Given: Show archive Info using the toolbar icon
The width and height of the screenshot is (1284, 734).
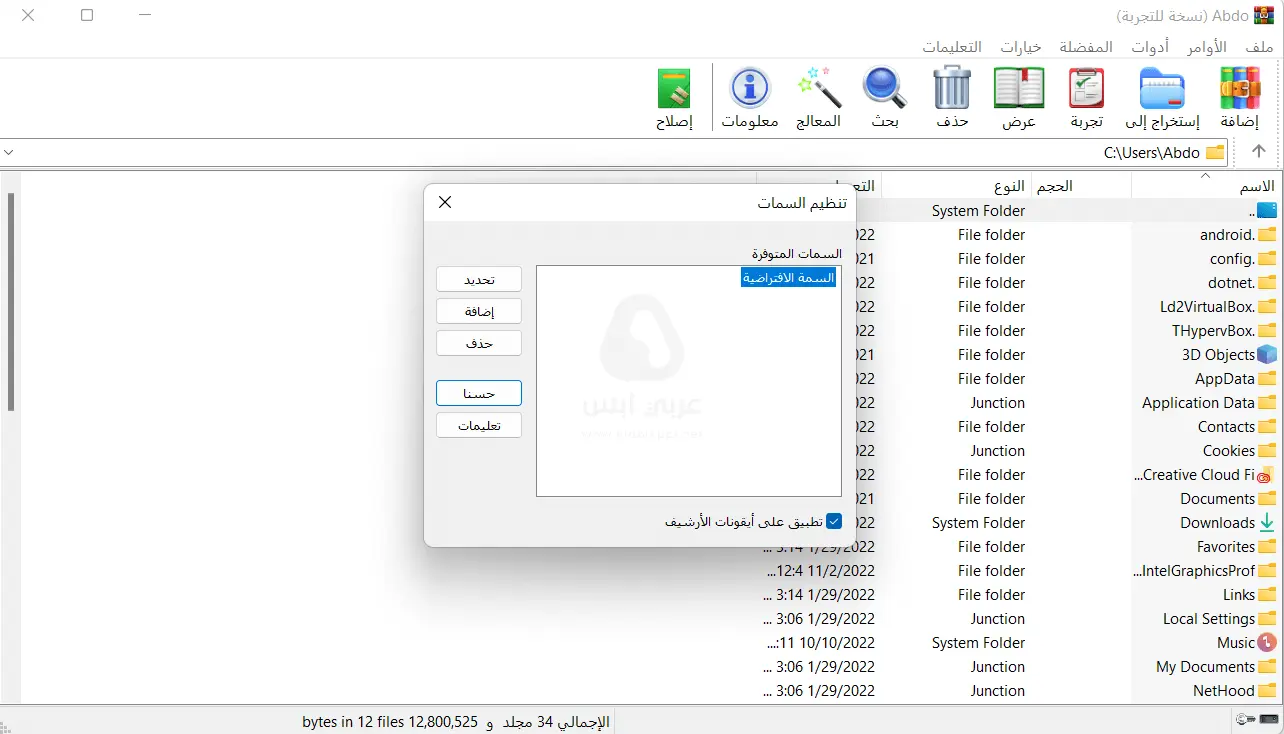Looking at the screenshot, I should pos(749,95).
